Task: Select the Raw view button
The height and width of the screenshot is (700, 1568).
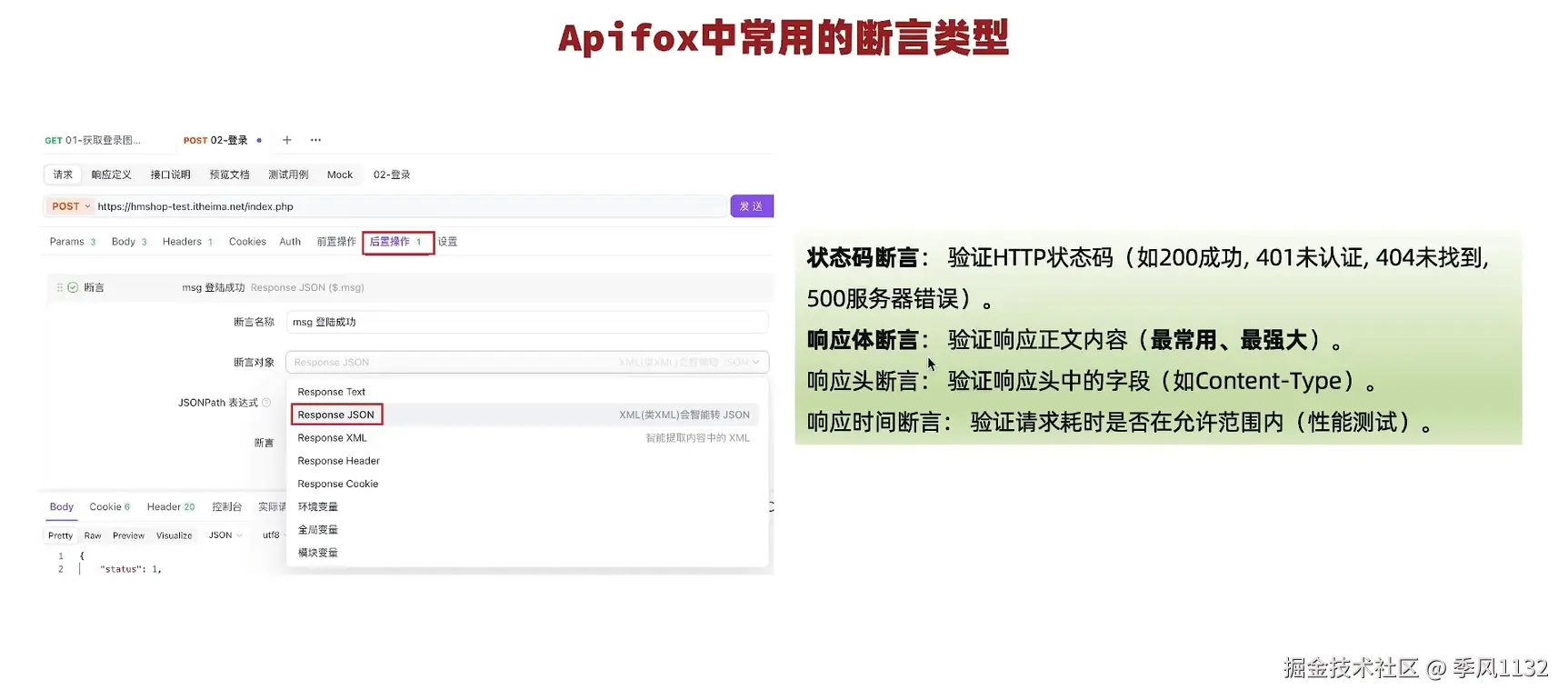Action: click(x=93, y=535)
